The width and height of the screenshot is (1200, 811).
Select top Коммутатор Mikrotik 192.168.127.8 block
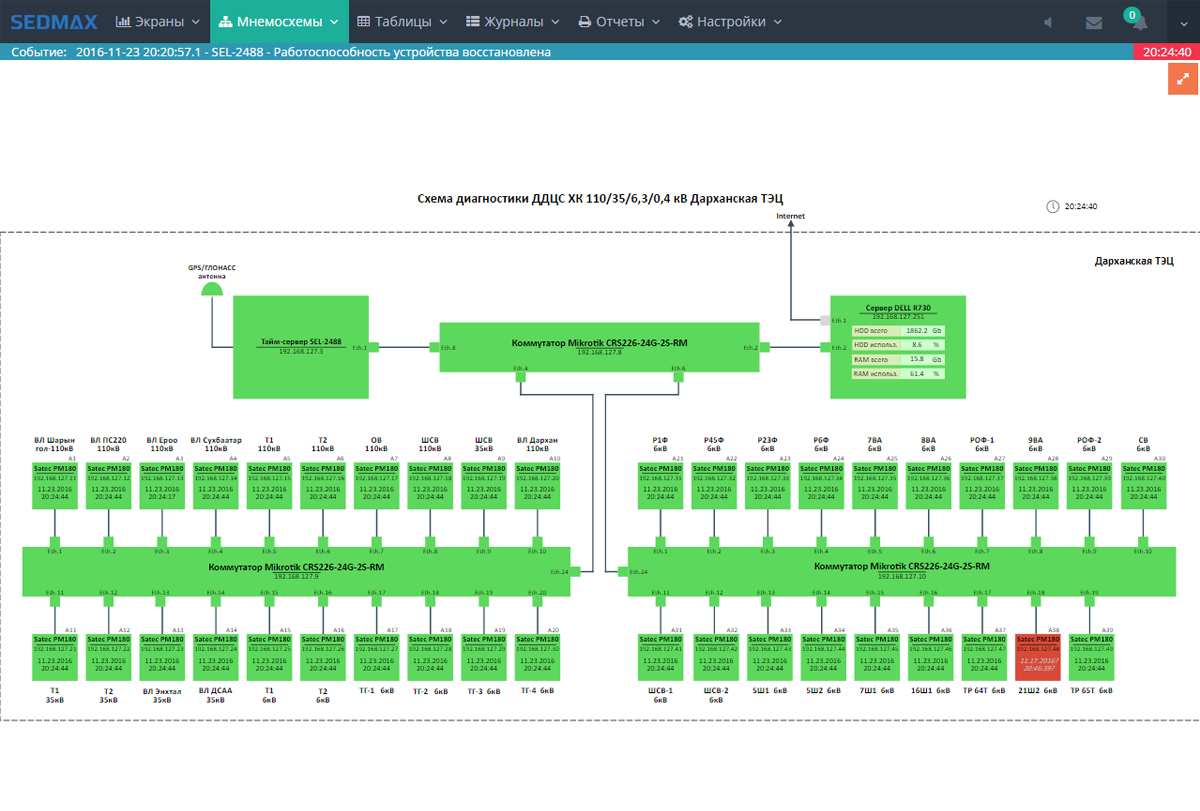[600, 346]
